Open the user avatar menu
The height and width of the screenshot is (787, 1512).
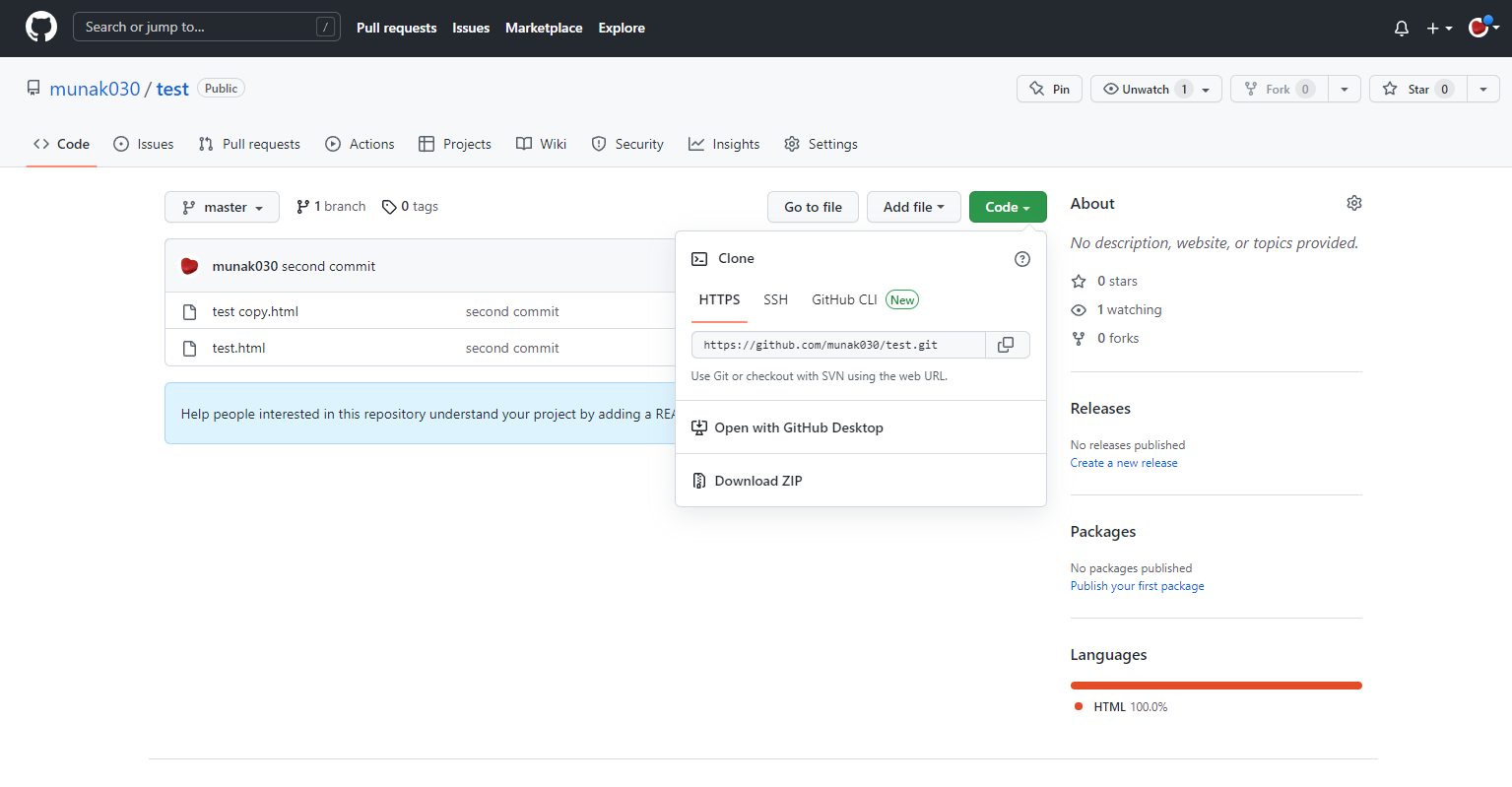(1483, 28)
